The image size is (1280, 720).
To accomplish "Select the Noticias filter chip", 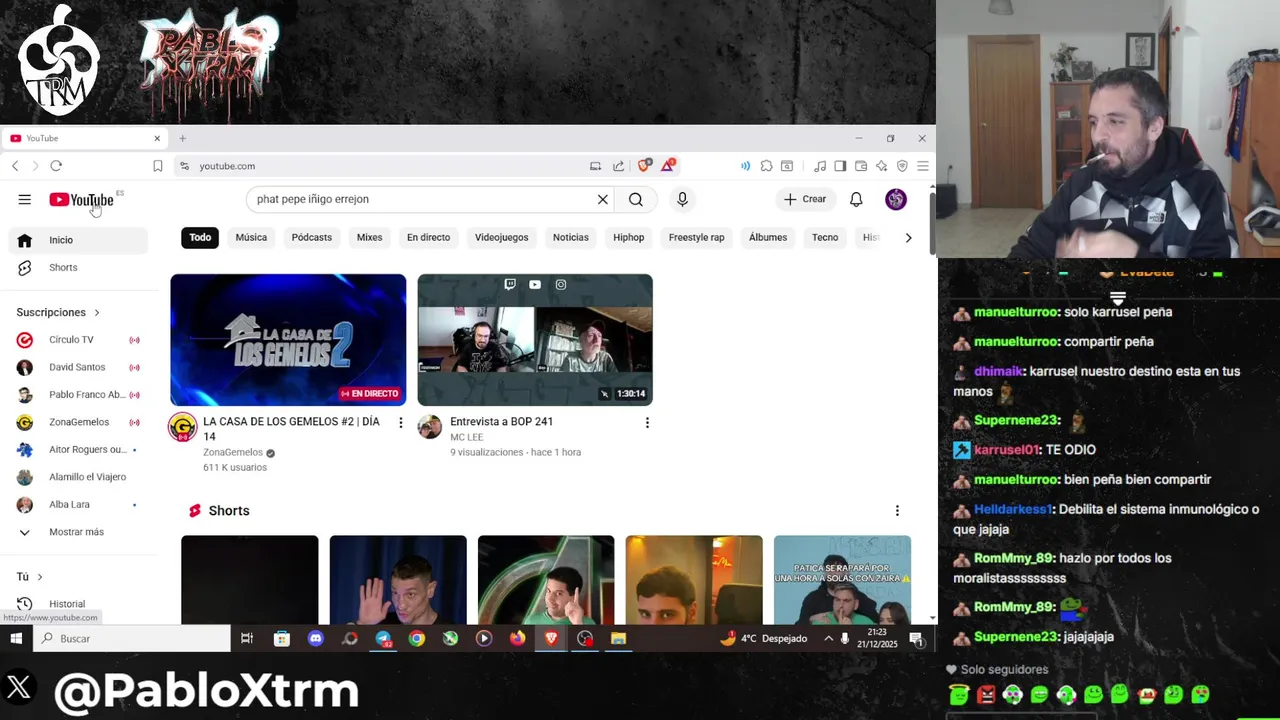I will tap(570, 237).
